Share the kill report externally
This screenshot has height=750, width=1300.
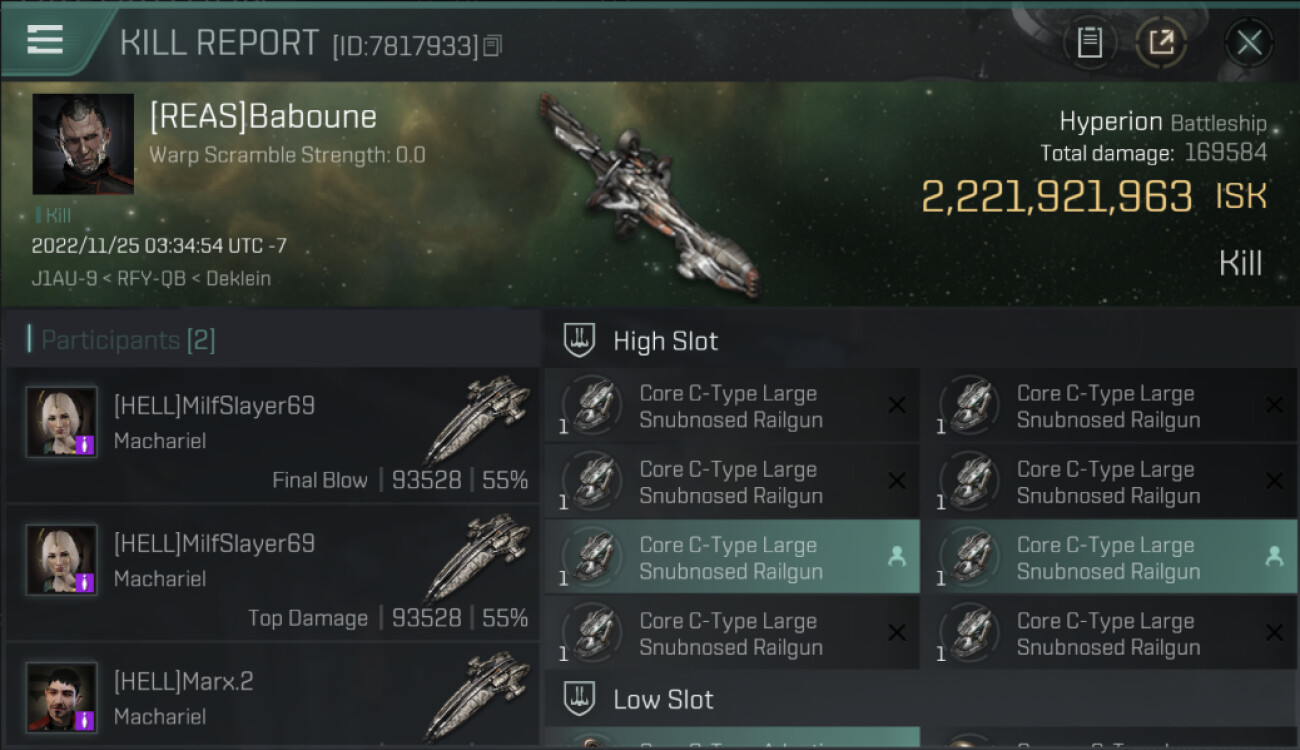[x=1160, y=43]
